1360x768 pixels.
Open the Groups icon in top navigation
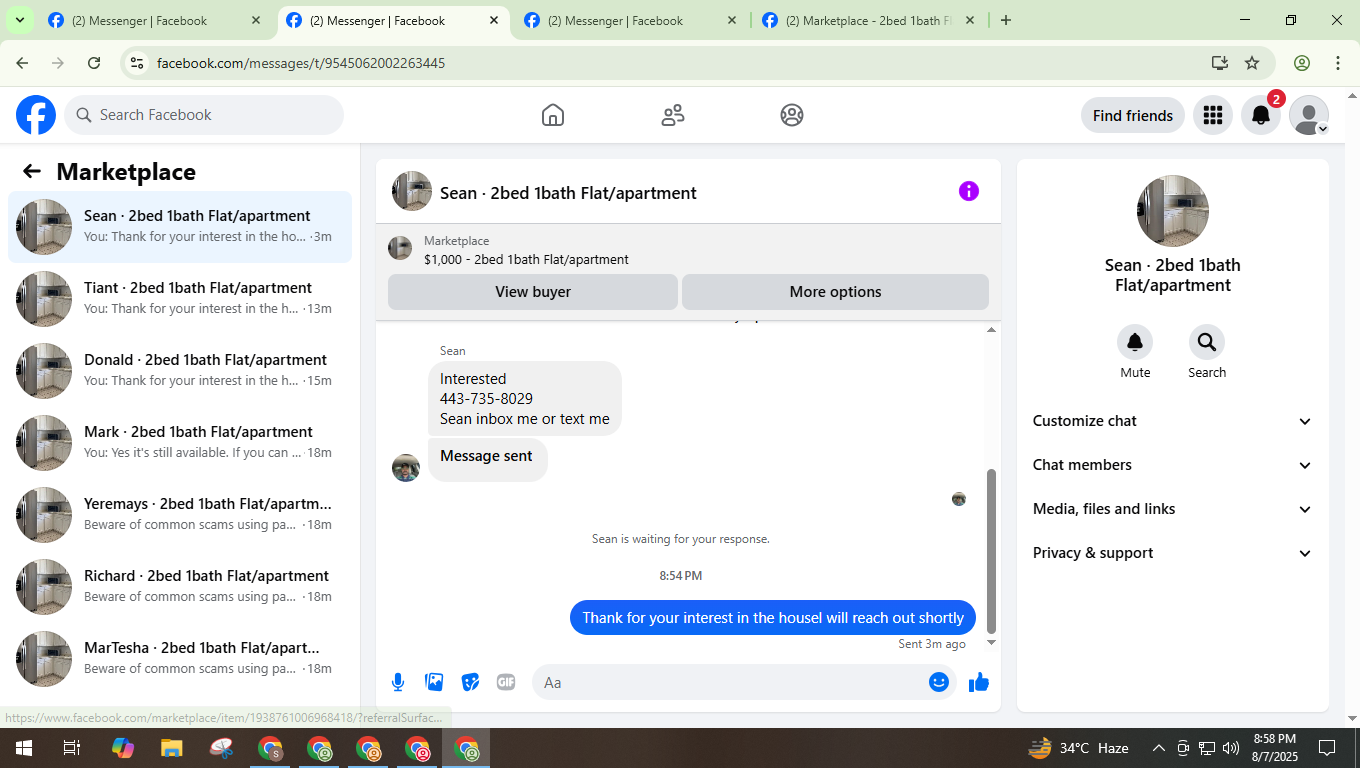tap(792, 115)
